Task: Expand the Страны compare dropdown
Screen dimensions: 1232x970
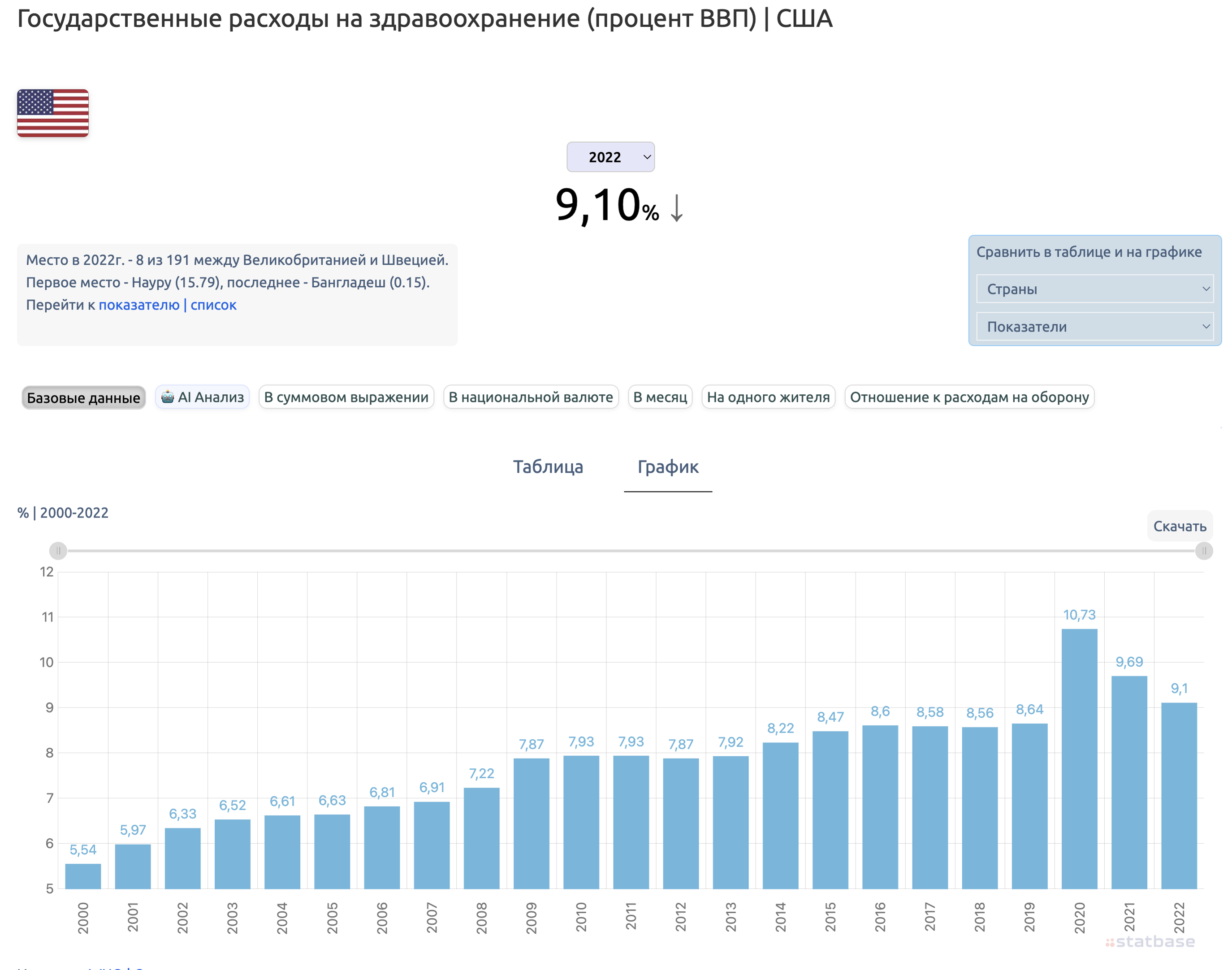Action: coord(1094,289)
